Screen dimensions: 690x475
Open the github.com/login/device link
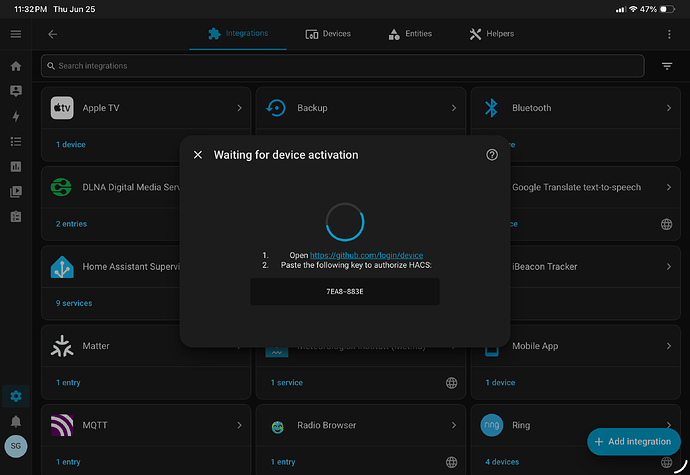tap(366, 255)
